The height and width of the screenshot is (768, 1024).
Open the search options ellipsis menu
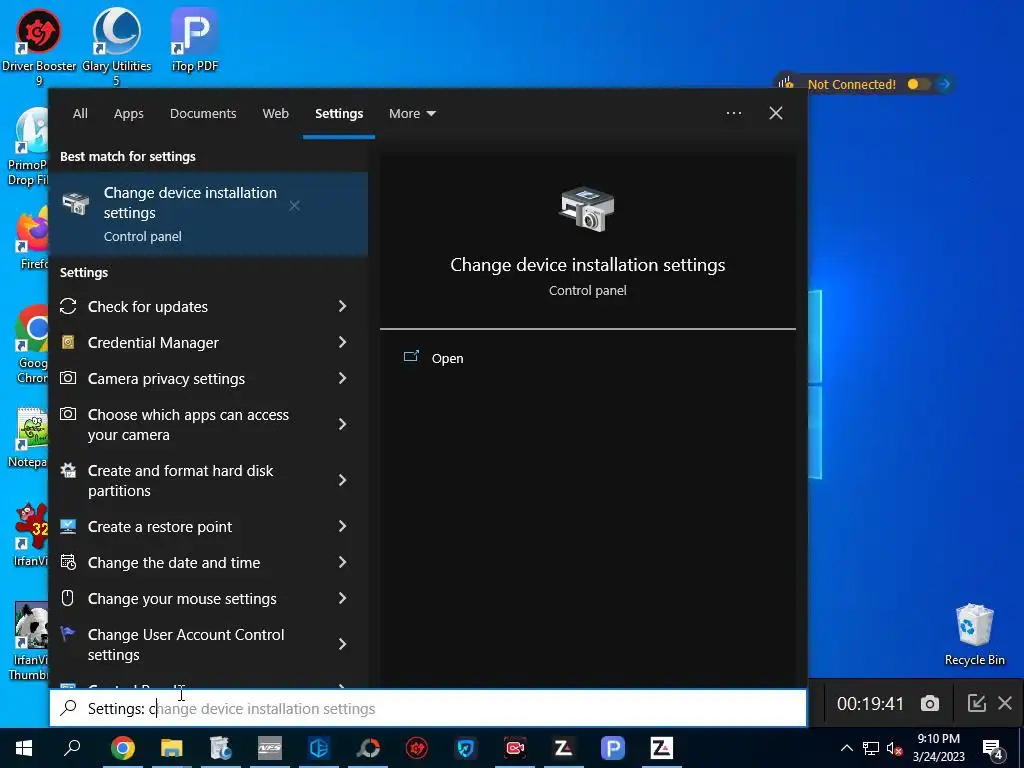(x=733, y=113)
